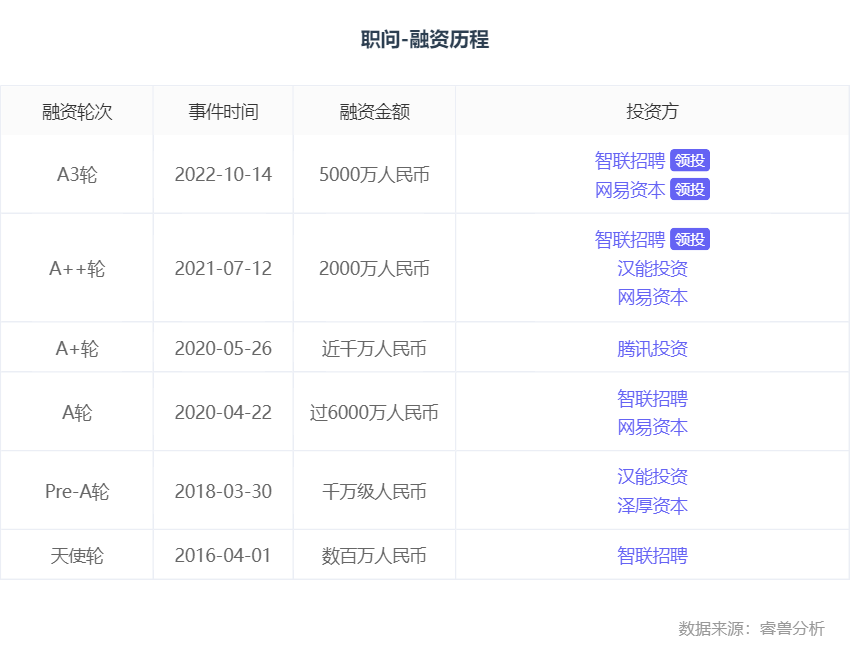Click the title 职问-融资历程
The width and height of the screenshot is (850, 671).
tap(425, 40)
